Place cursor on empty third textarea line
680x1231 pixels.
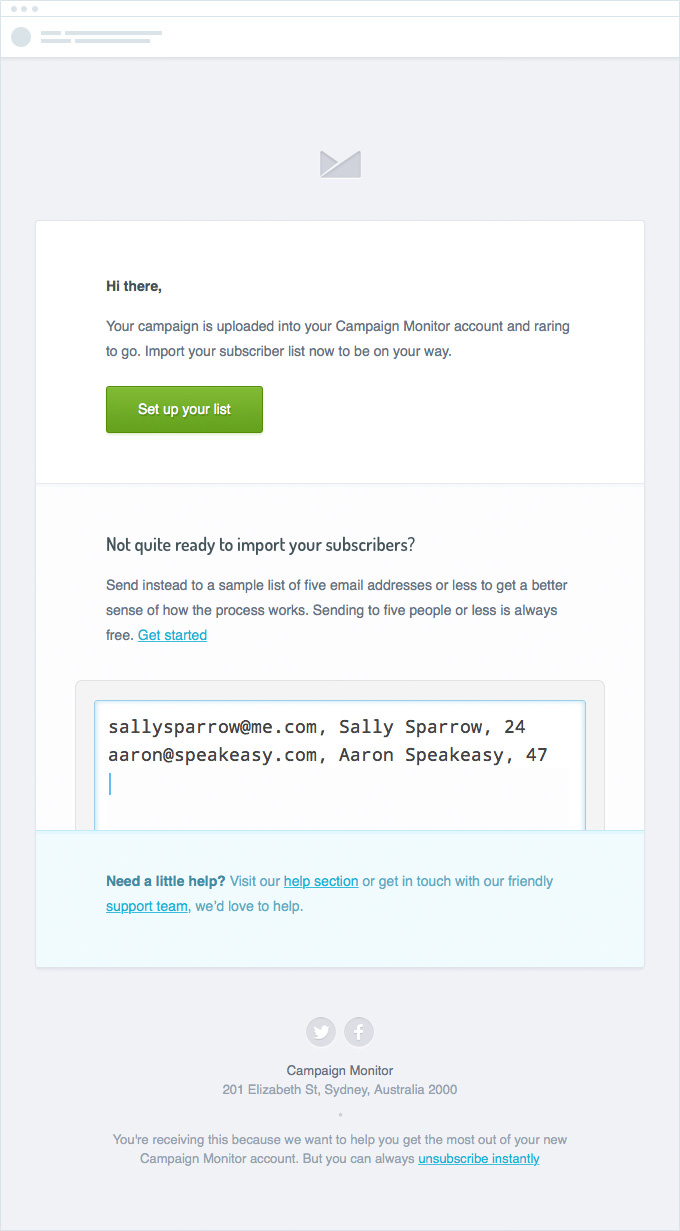(340, 784)
